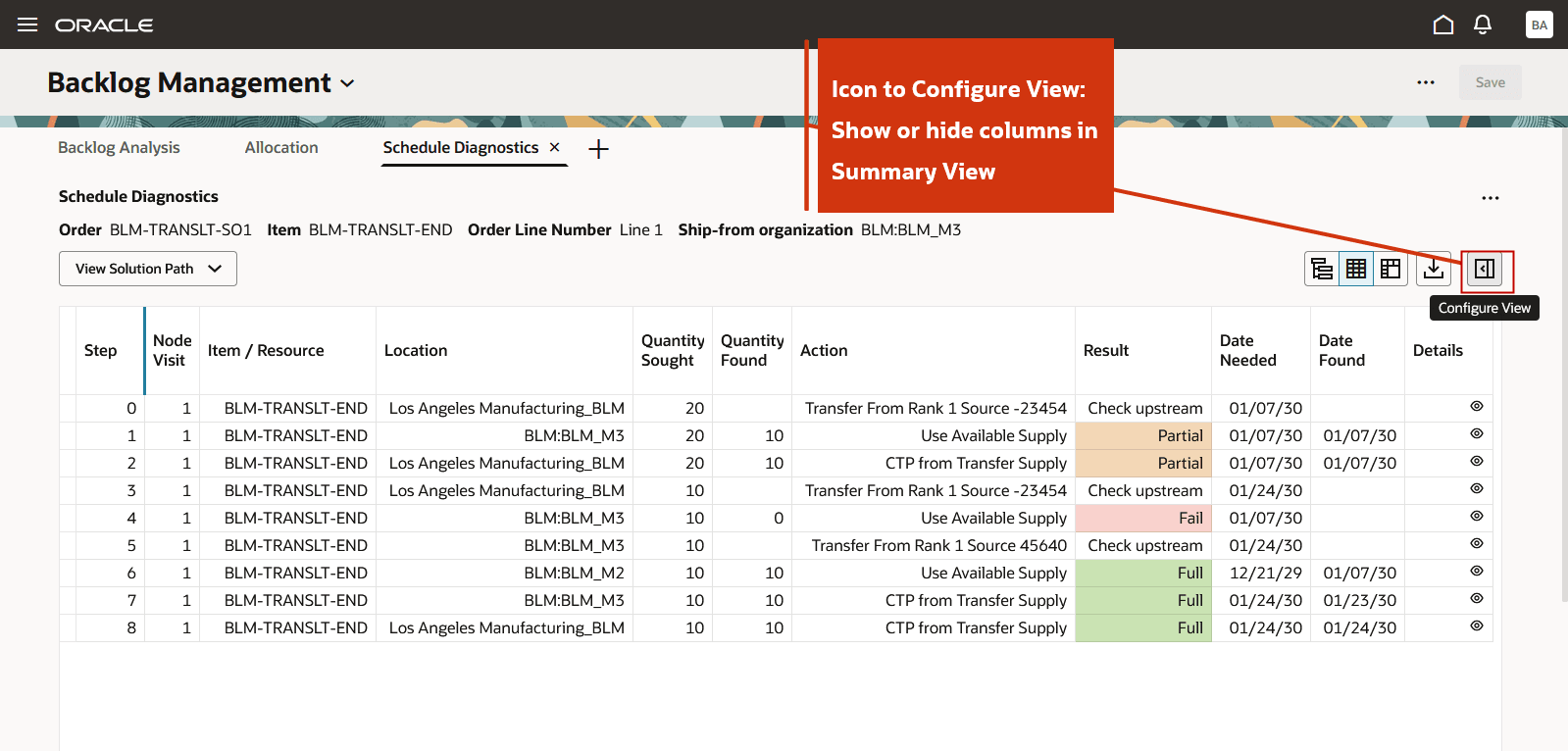
Task: Click the 01/23/30 date found cell
Action: (x=1357, y=601)
